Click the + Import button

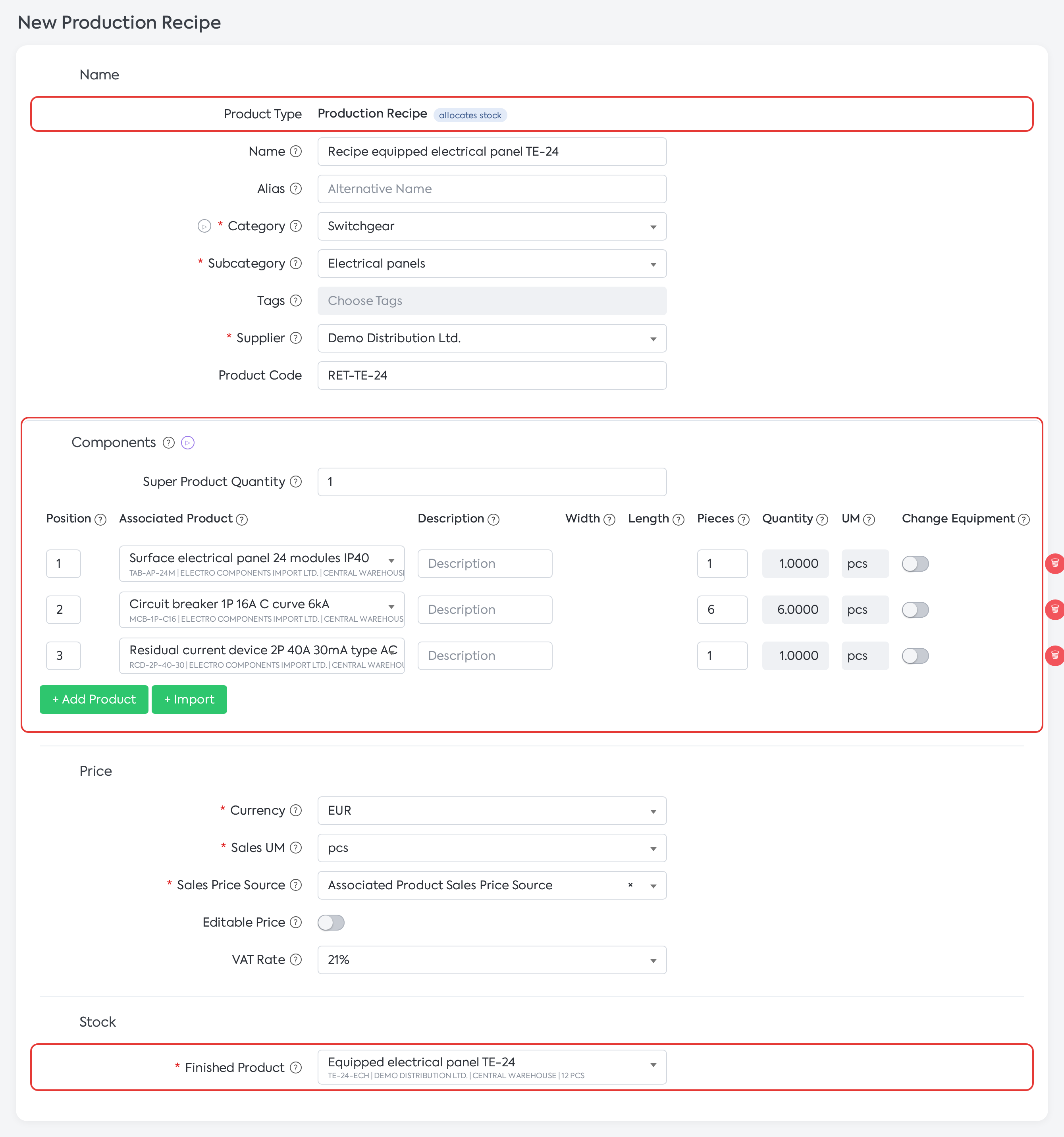pos(189,700)
